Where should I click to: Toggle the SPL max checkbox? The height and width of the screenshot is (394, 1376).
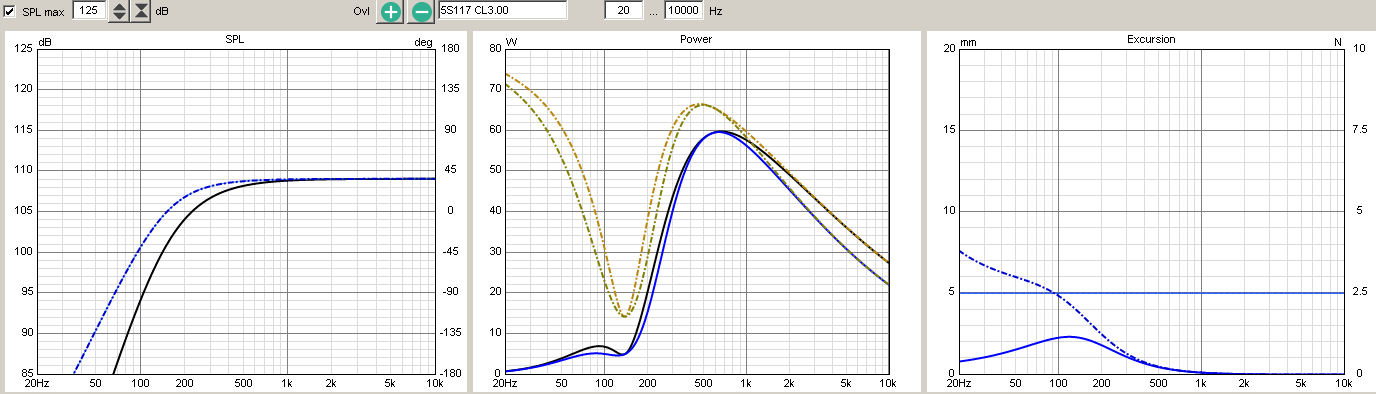click(10, 12)
